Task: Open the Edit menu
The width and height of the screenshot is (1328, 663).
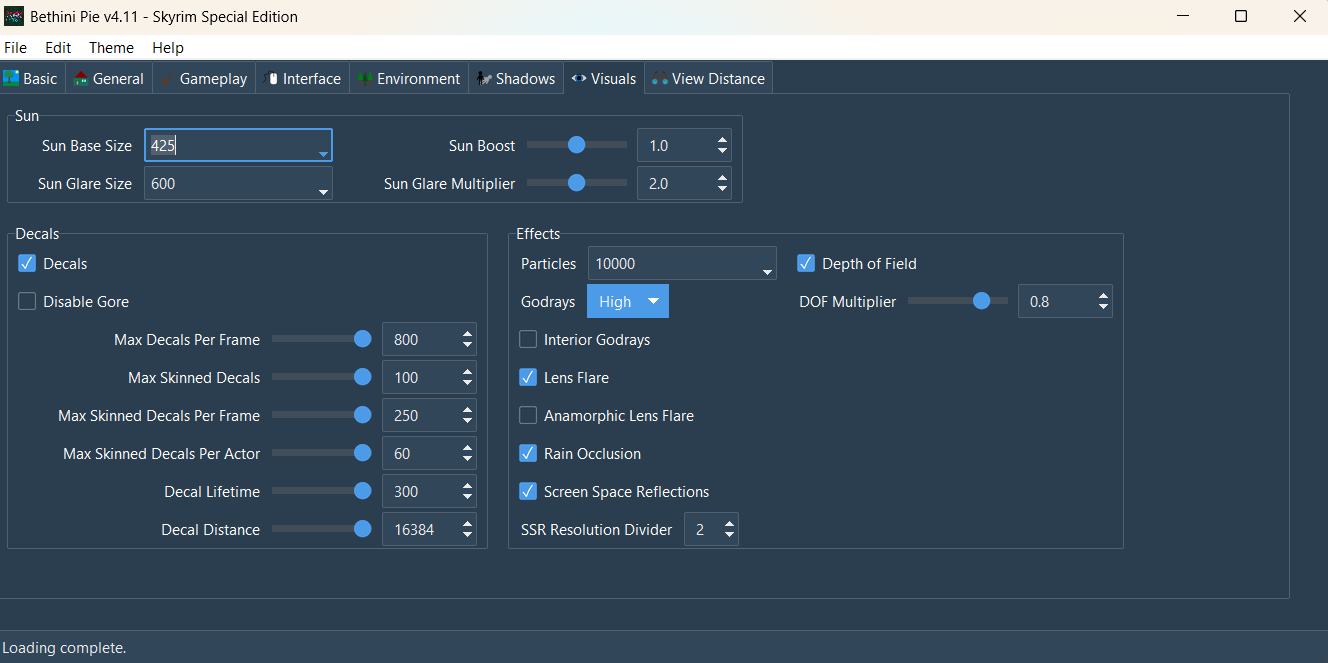Action: [58, 48]
